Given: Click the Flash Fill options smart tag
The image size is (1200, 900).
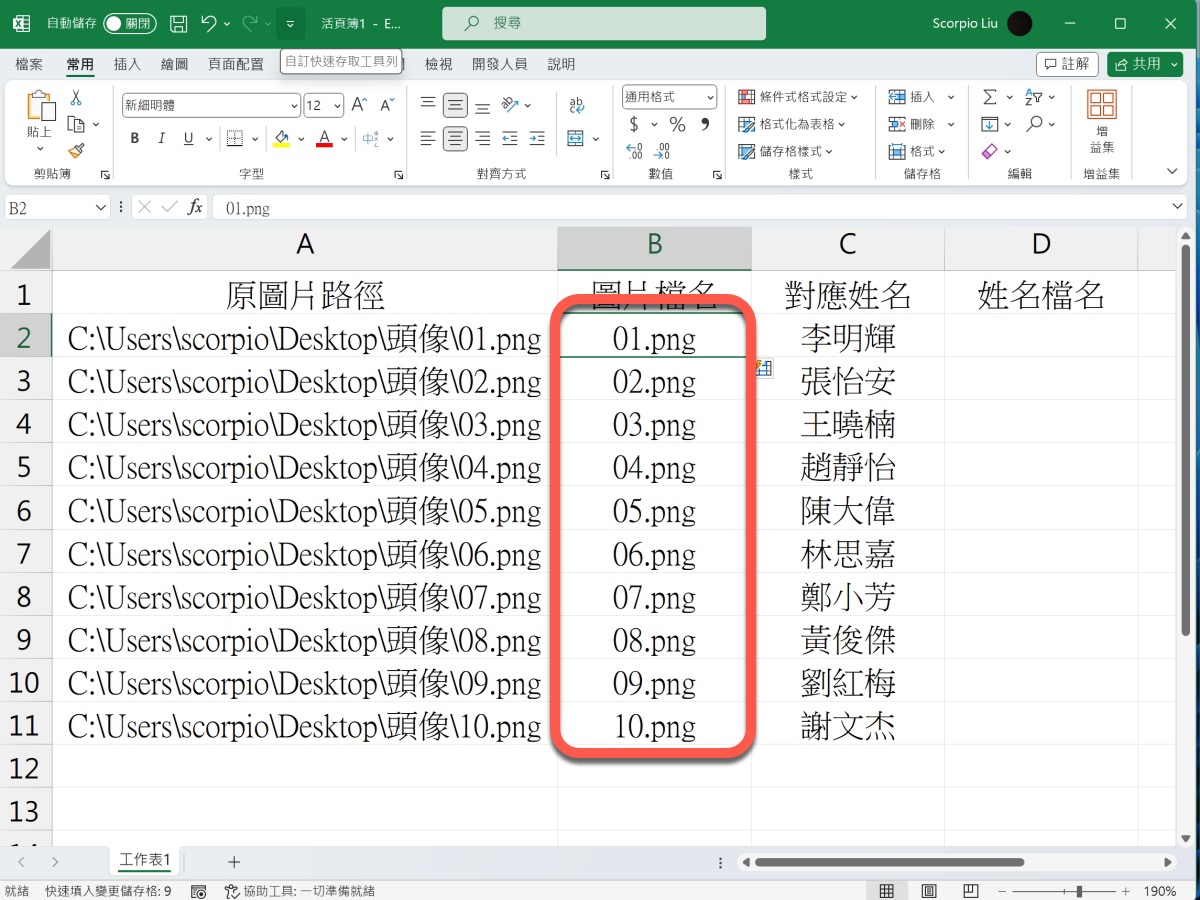Looking at the screenshot, I should pos(763,368).
